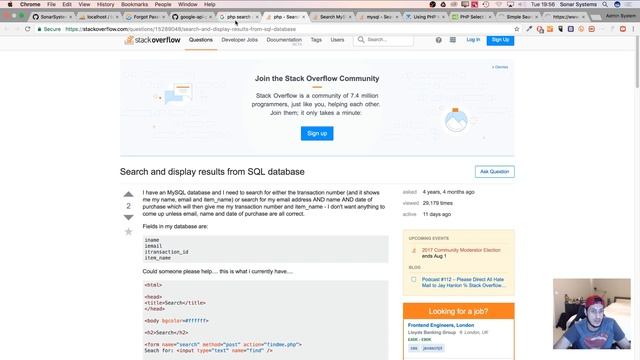
Task: Click the Looking for a job? header
Action: point(458,311)
